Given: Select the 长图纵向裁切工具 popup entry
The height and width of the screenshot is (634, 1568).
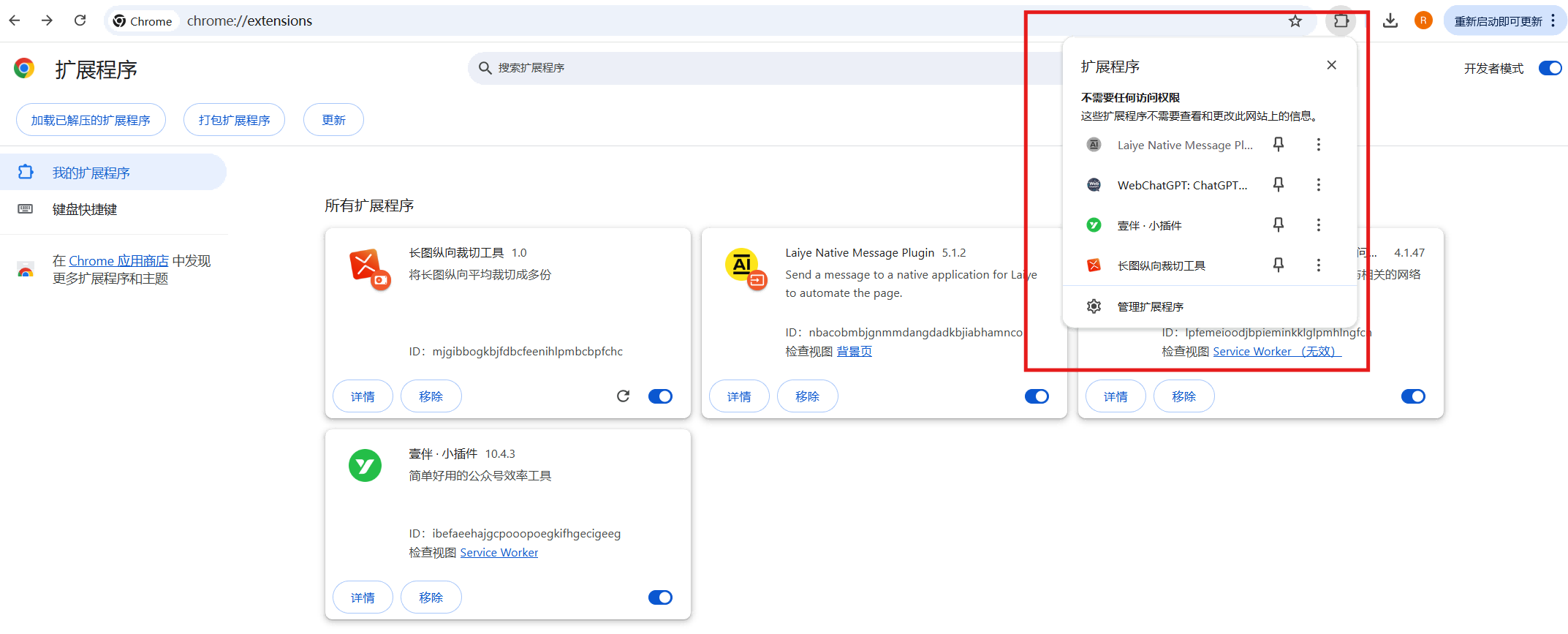Looking at the screenshot, I should pos(1161,265).
